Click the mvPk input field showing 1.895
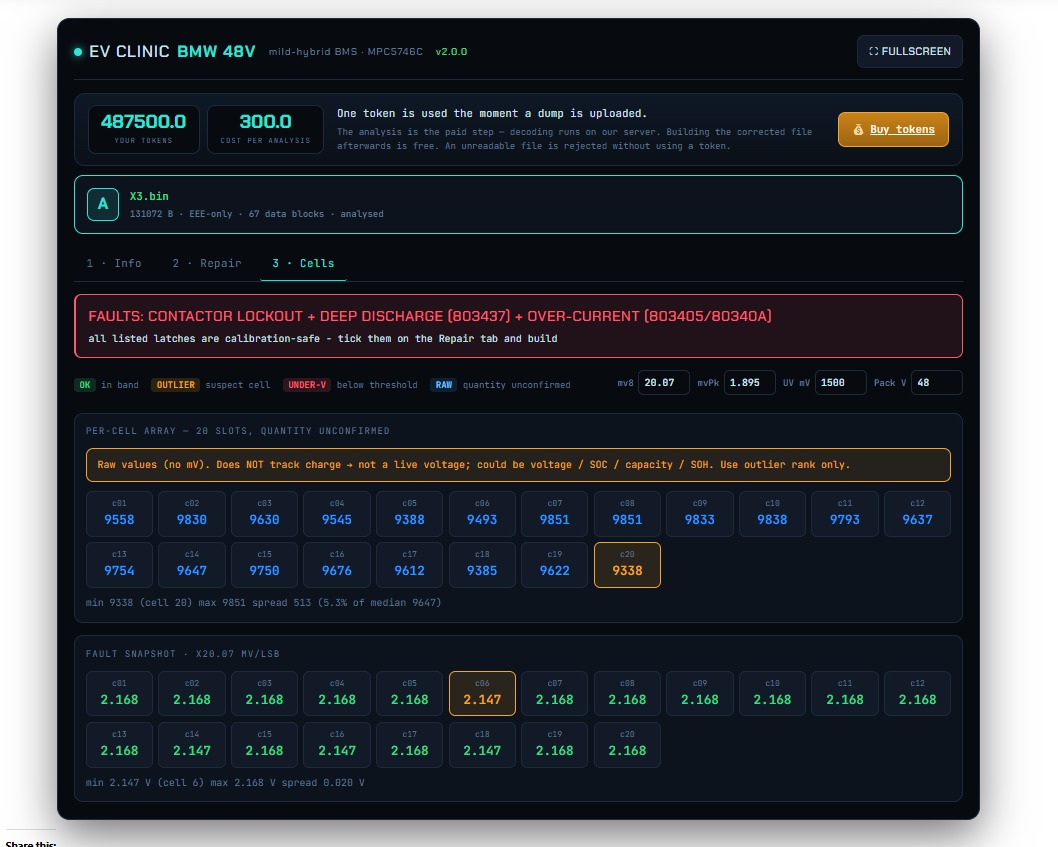This screenshot has width=1058, height=847. 750,383
